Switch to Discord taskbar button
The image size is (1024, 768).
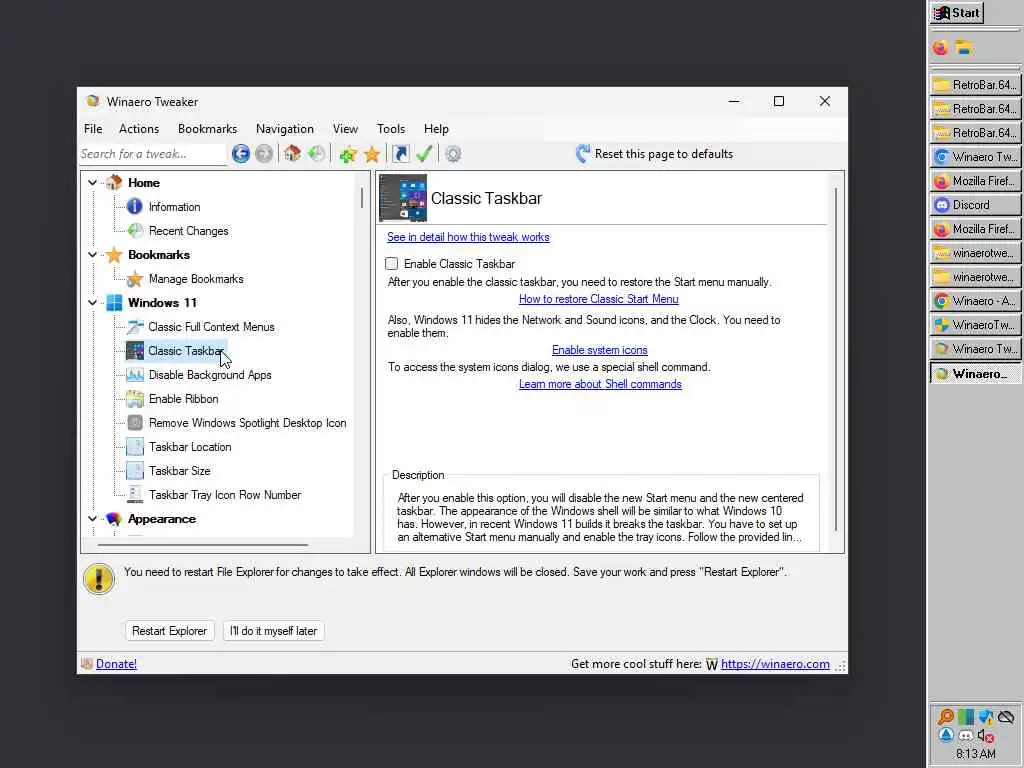click(x=976, y=205)
